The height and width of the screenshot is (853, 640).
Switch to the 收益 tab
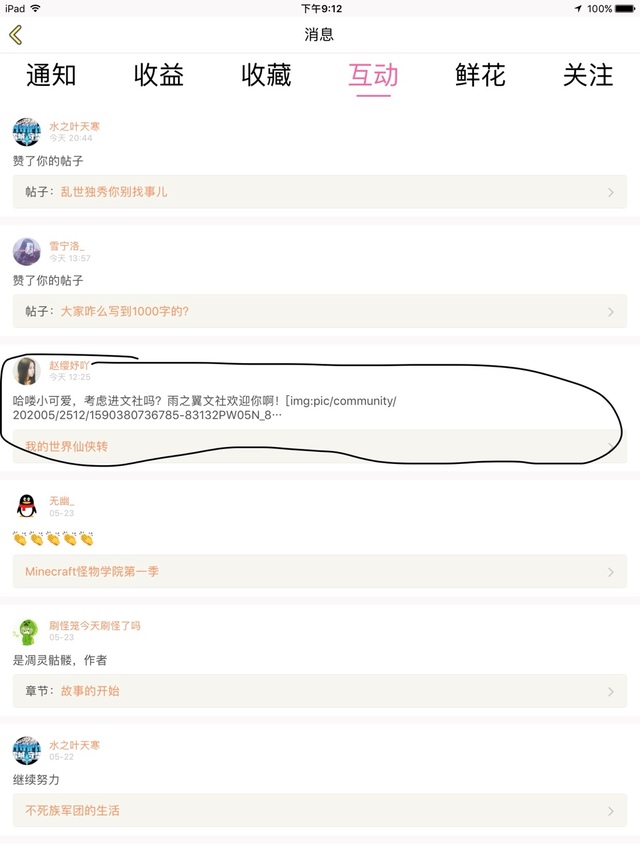coord(158,75)
